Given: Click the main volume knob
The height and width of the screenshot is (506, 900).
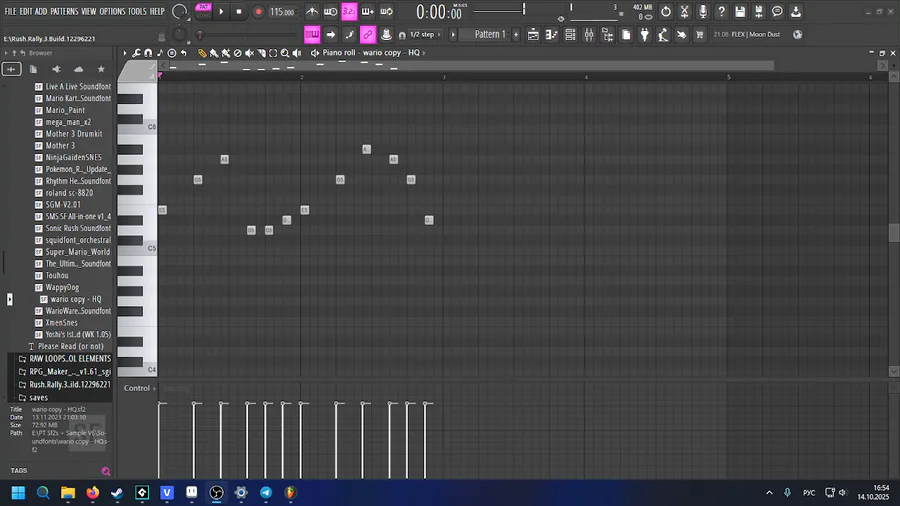Looking at the screenshot, I should [180, 11].
